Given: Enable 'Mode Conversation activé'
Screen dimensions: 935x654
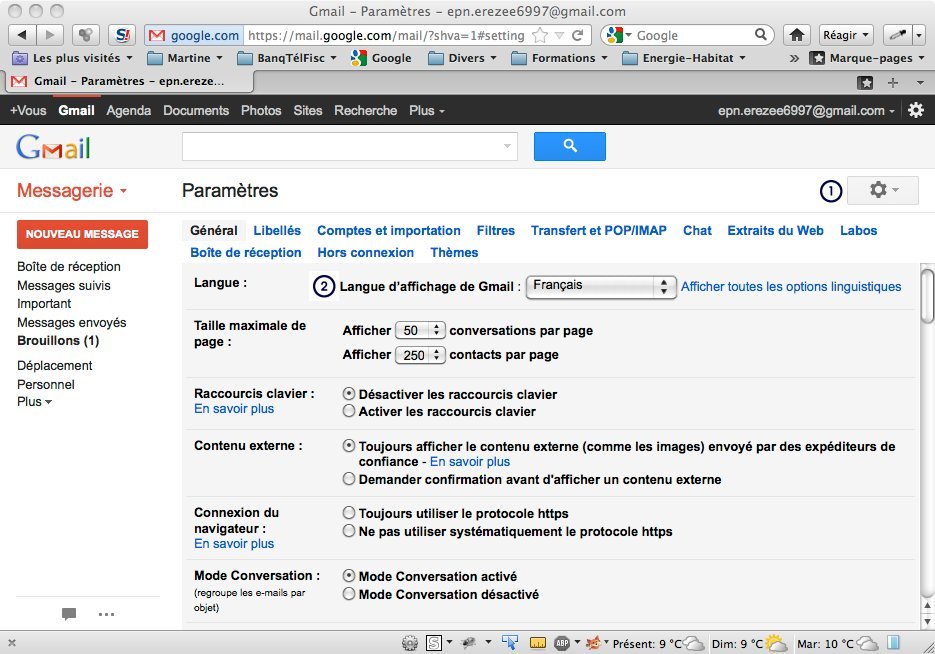Looking at the screenshot, I should tap(349, 576).
